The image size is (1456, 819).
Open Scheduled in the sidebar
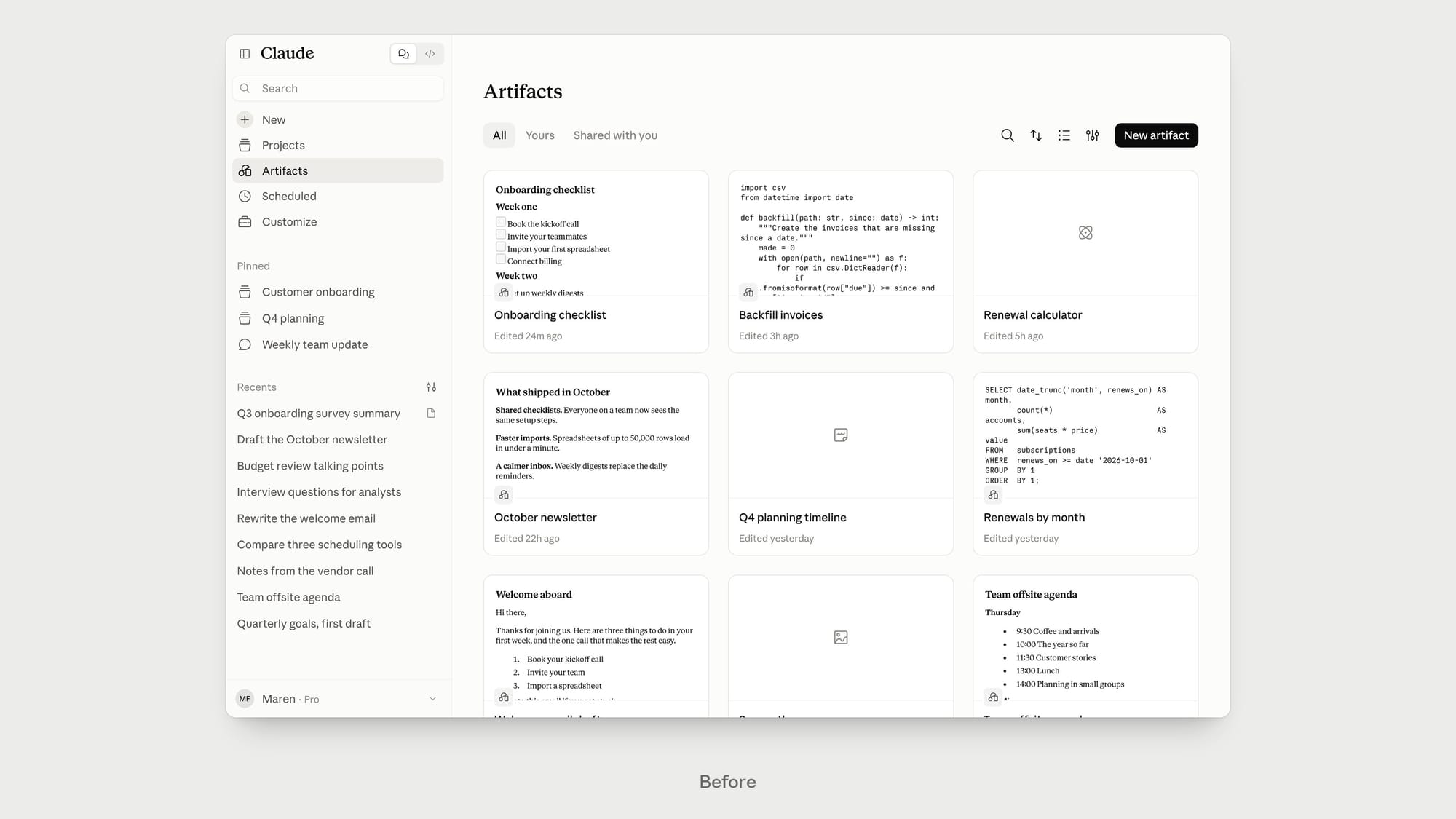338,196
